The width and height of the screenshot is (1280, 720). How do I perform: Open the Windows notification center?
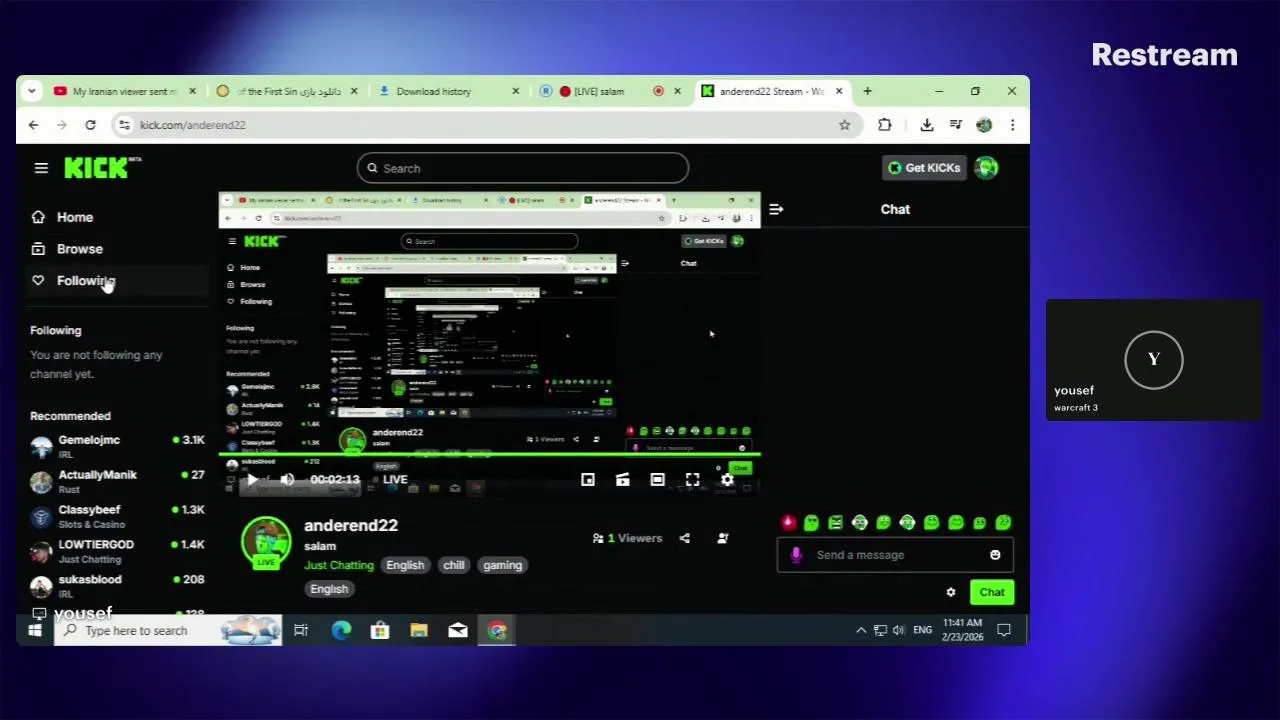pyautogui.click(x=1004, y=630)
